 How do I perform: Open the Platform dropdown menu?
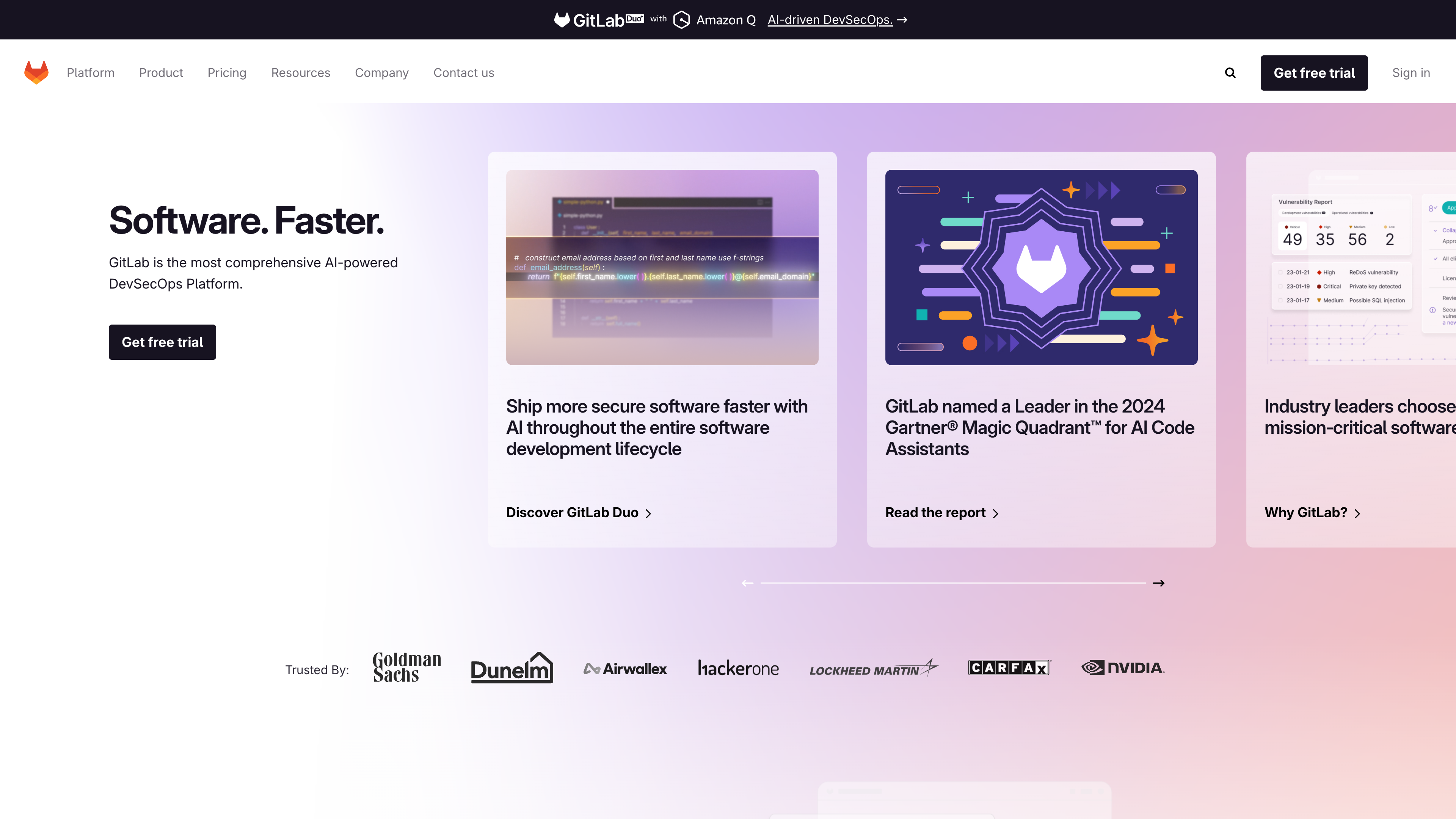91,72
